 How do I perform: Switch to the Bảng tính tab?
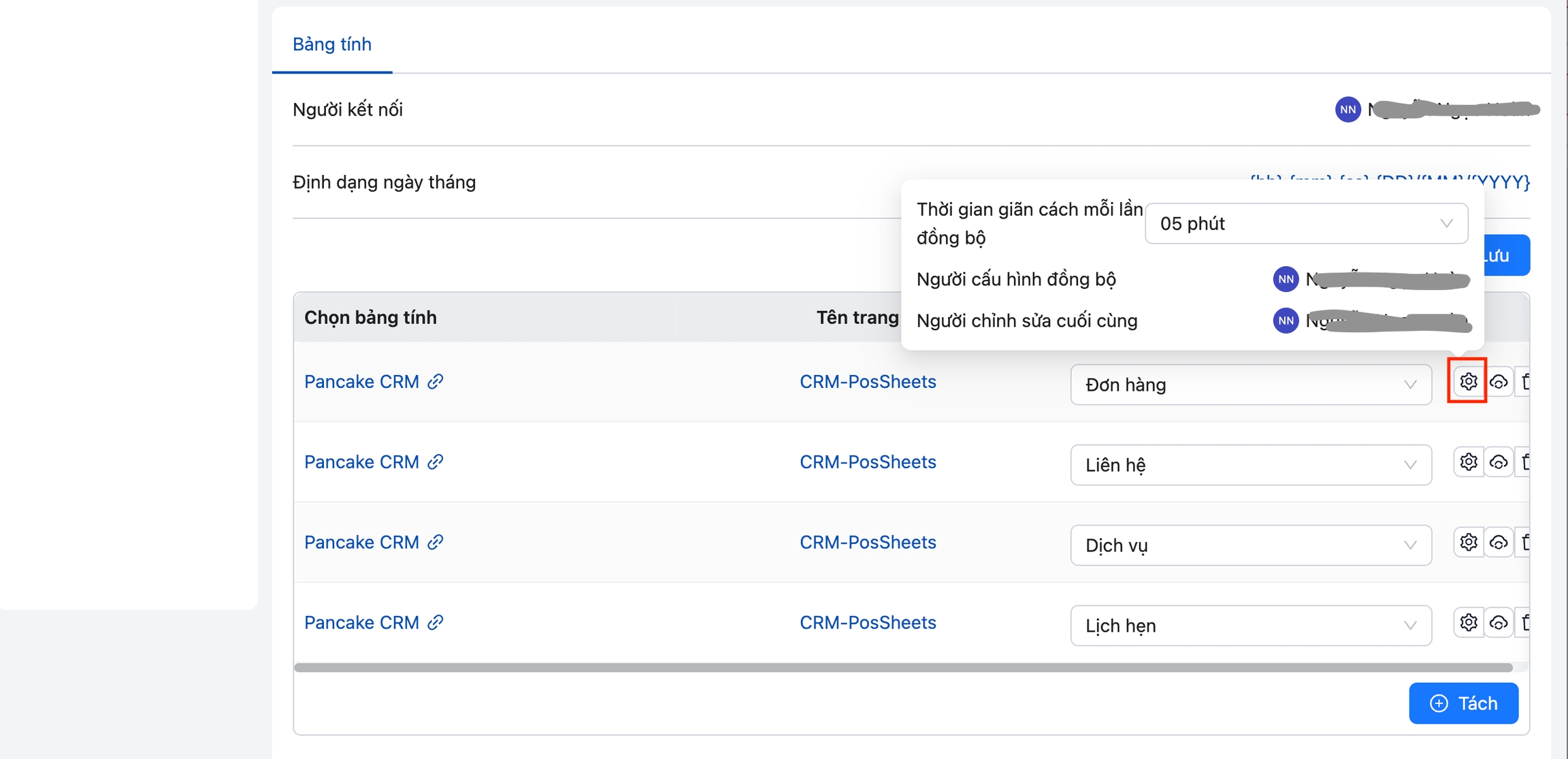pyautogui.click(x=332, y=44)
